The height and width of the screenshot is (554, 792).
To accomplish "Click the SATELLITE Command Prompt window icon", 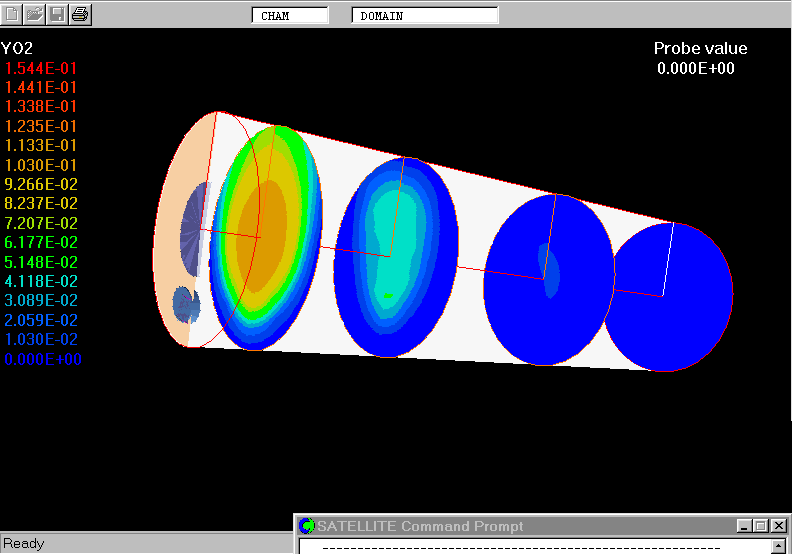I will click(x=308, y=526).
